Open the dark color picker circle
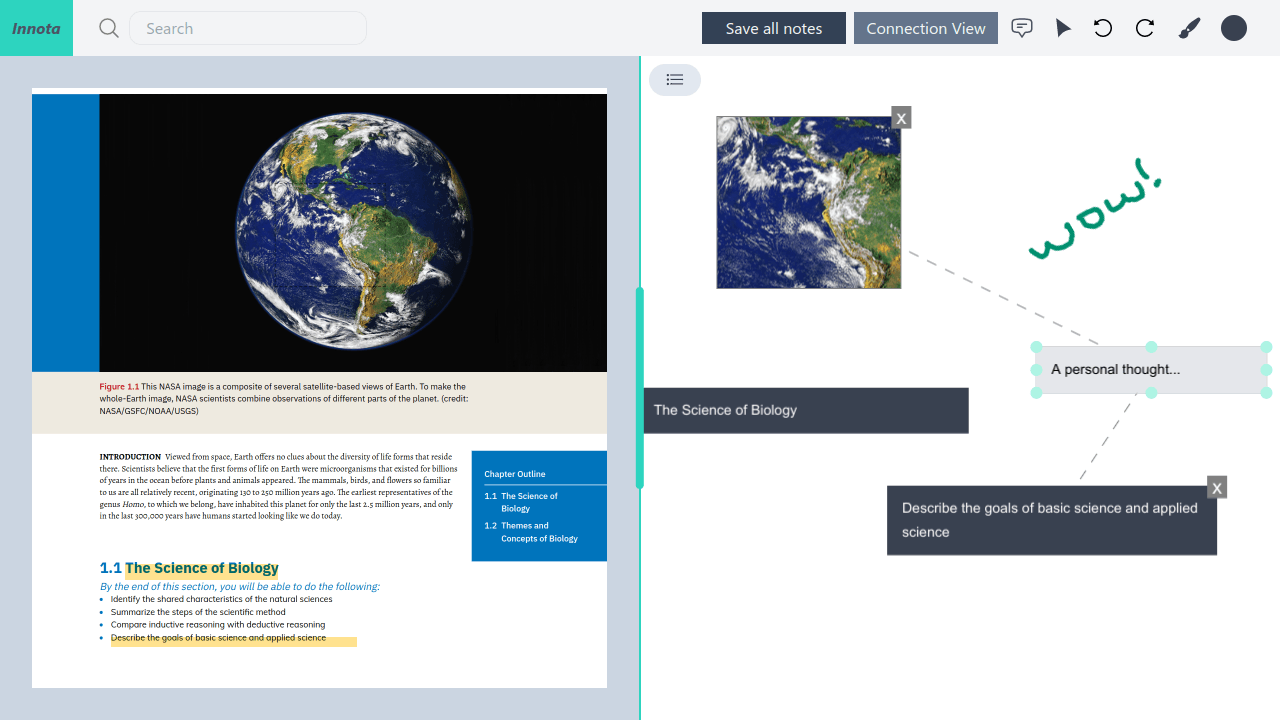Viewport: 1280px width, 720px height. tap(1233, 28)
